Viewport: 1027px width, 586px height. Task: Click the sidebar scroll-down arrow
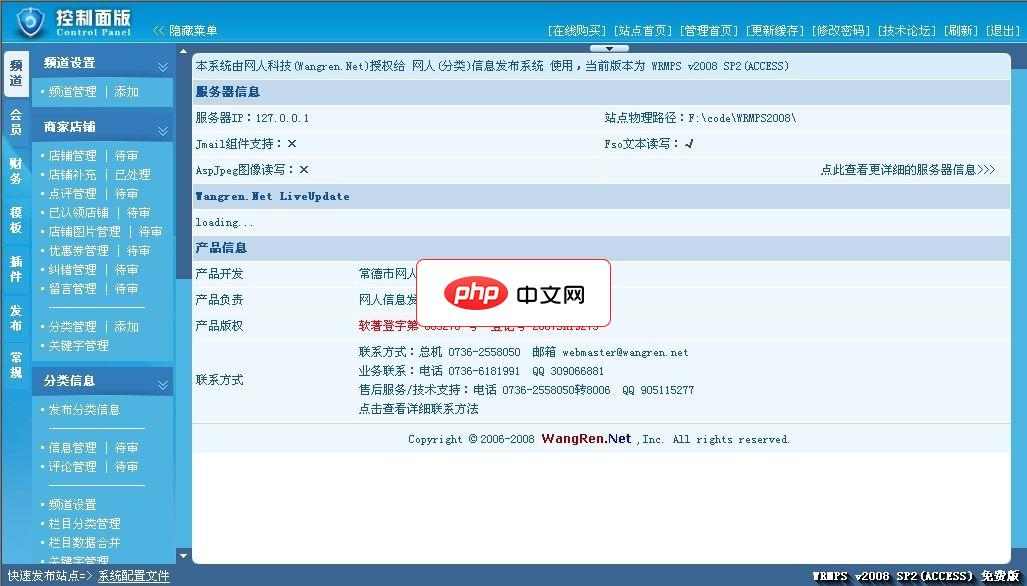coord(184,557)
